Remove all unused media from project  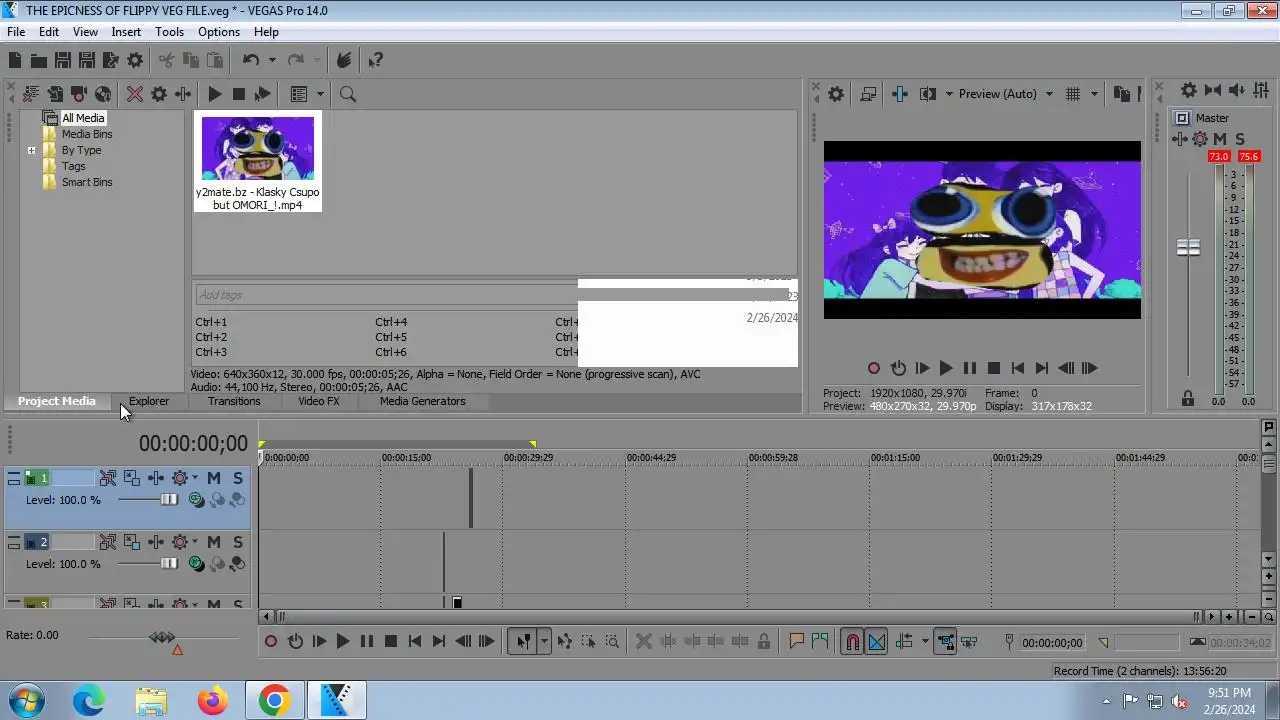(x=31, y=94)
